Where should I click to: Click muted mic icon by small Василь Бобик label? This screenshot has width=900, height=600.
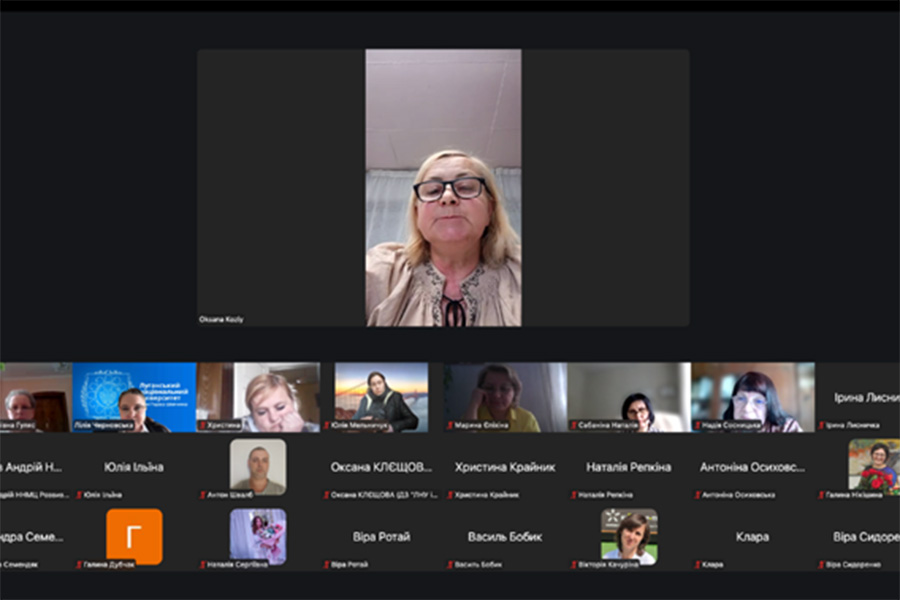pyautogui.click(x=451, y=565)
